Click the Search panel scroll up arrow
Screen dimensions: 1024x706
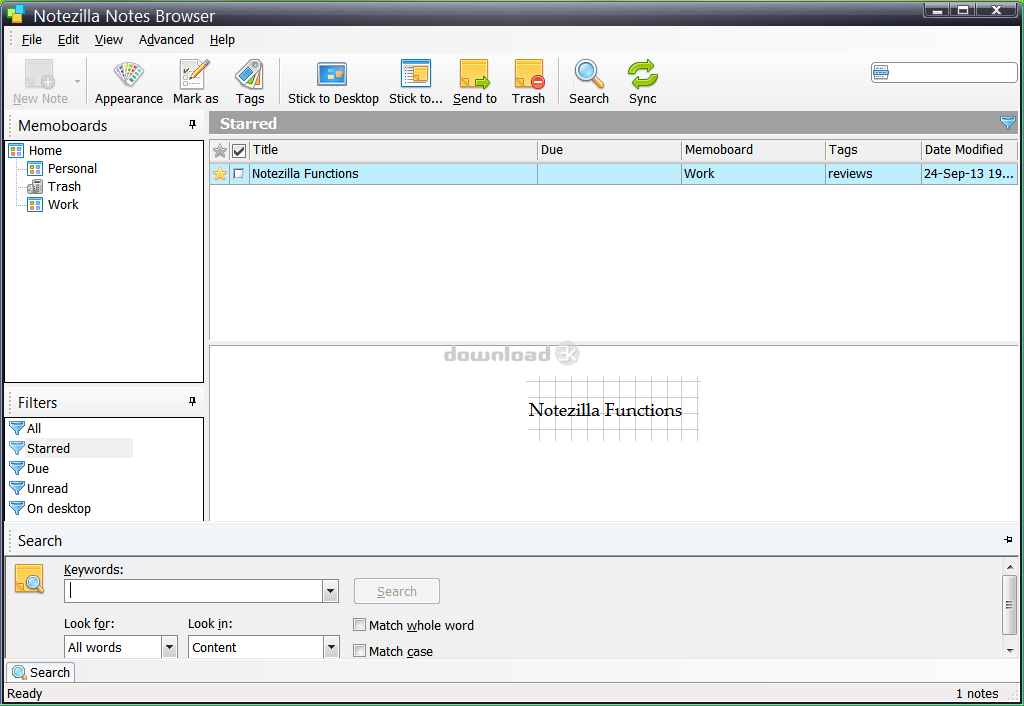[1010, 567]
